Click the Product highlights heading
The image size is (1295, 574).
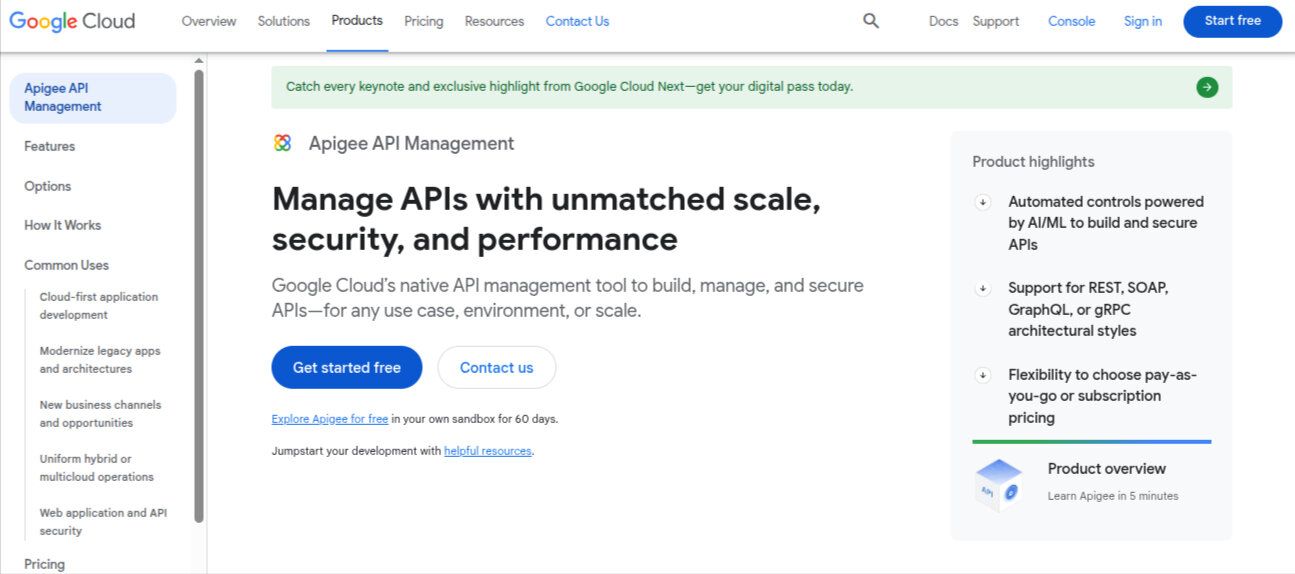click(1033, 162)
